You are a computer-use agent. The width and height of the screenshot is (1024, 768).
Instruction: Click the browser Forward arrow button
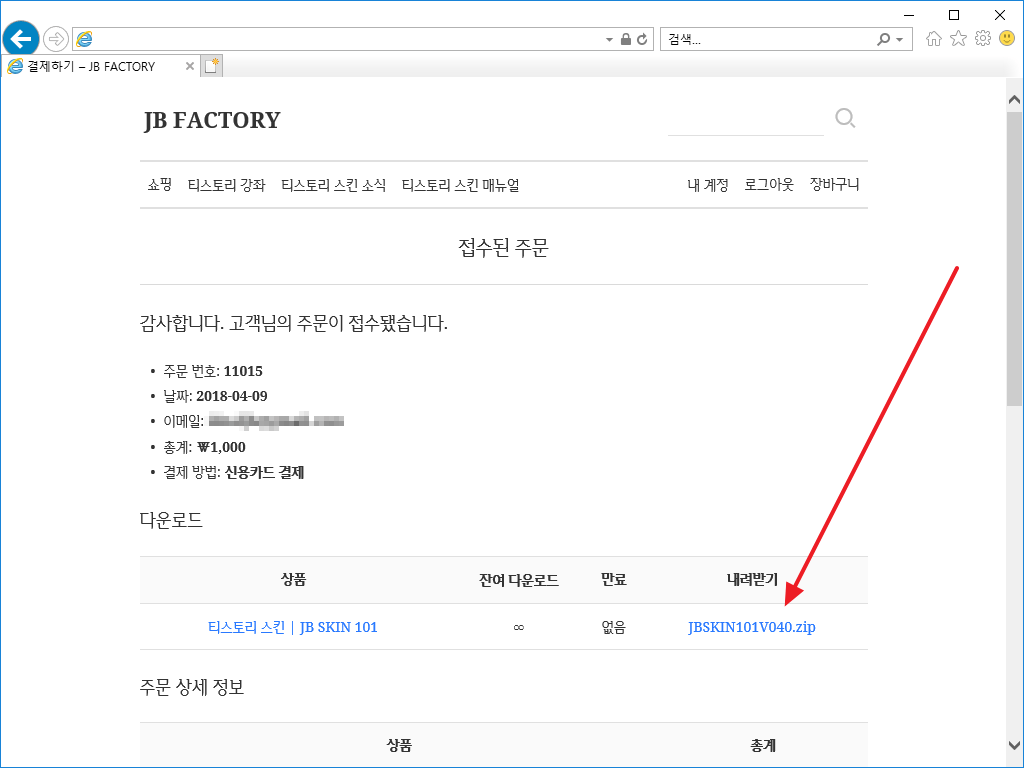(56, 39)
